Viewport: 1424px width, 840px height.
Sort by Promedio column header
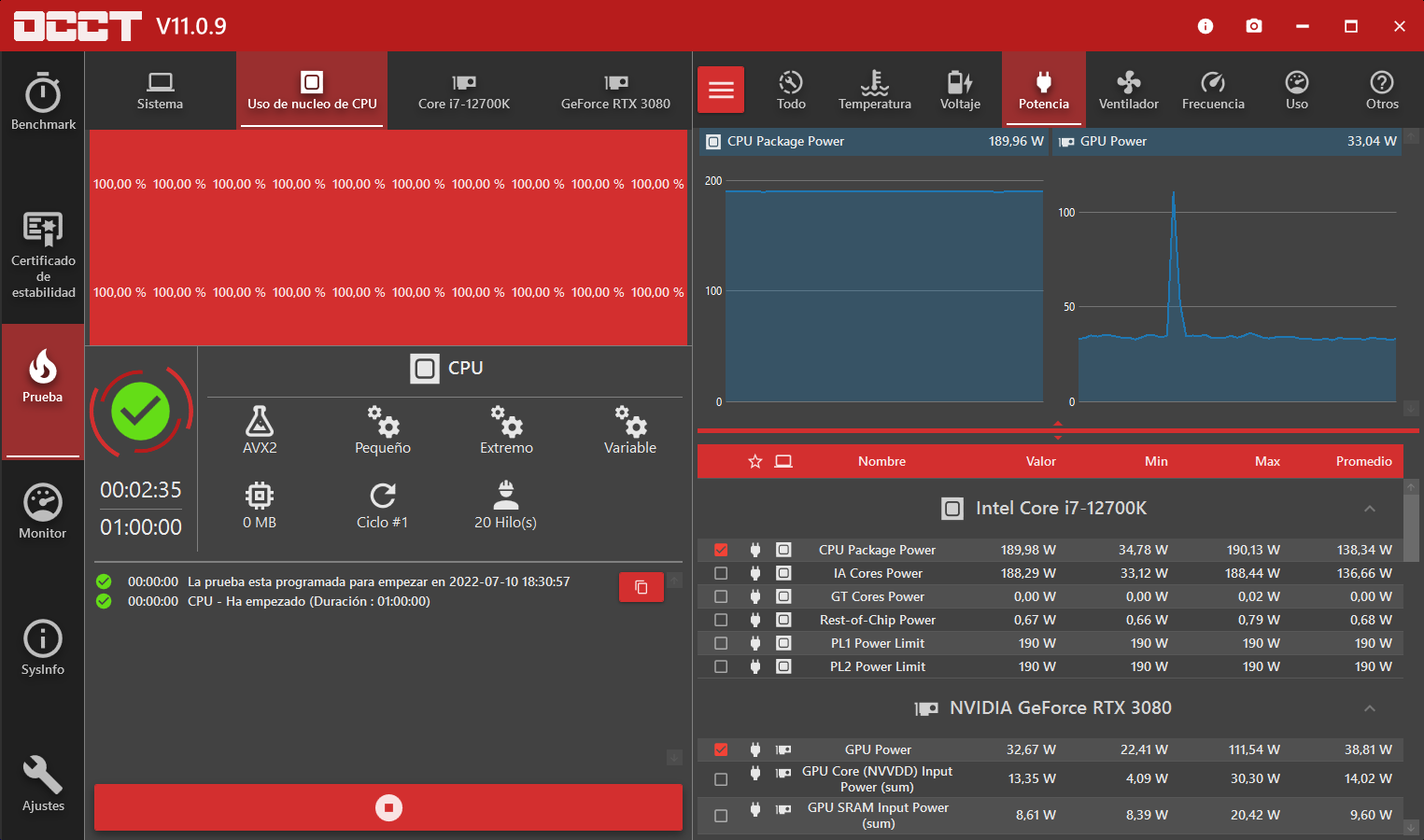(1364, 461)
